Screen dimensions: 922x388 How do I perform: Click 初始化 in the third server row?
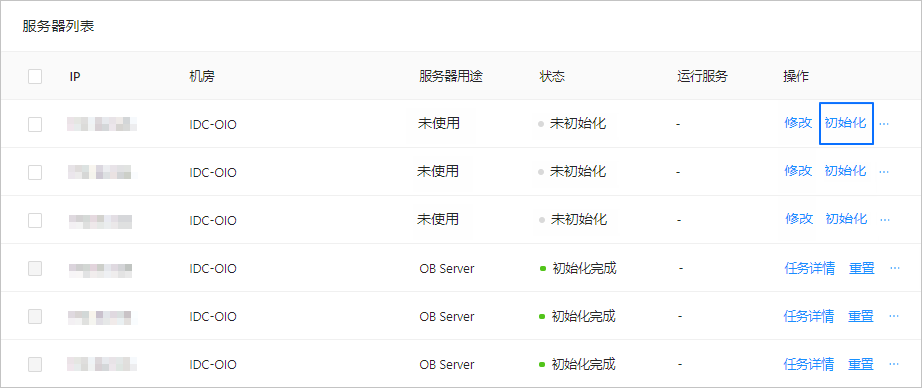point(846,219)
